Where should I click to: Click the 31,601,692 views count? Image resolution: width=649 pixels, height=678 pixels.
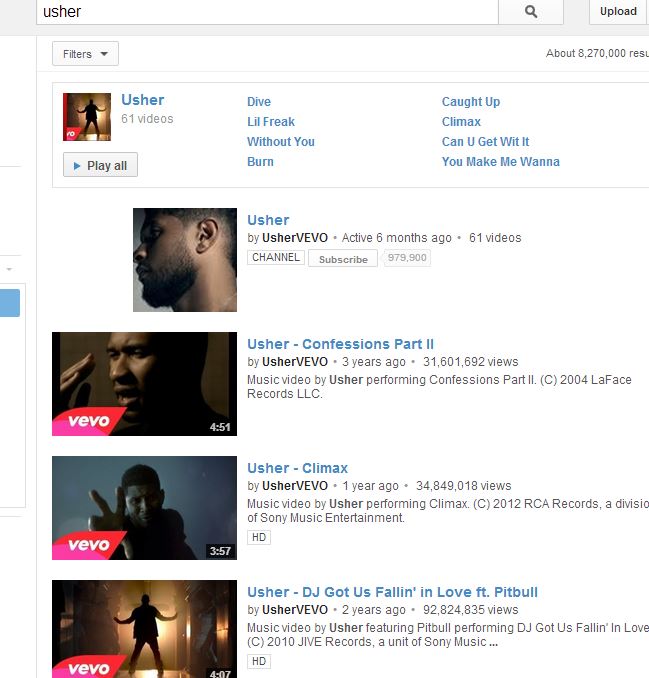point(470,362)
